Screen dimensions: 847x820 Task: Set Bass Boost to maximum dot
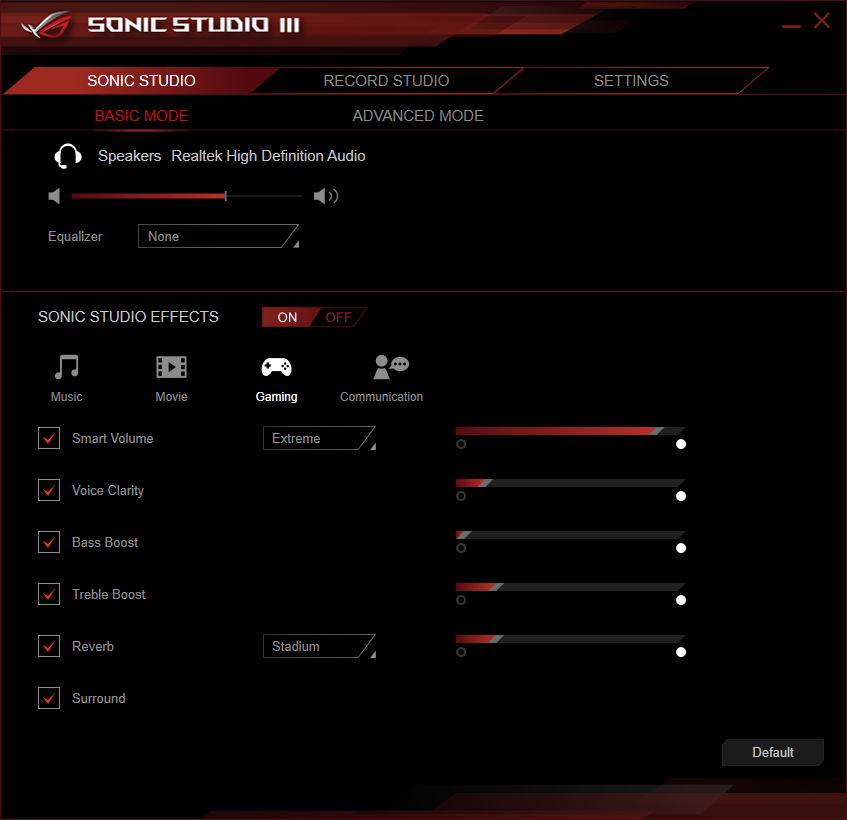[x=681, y=548]
